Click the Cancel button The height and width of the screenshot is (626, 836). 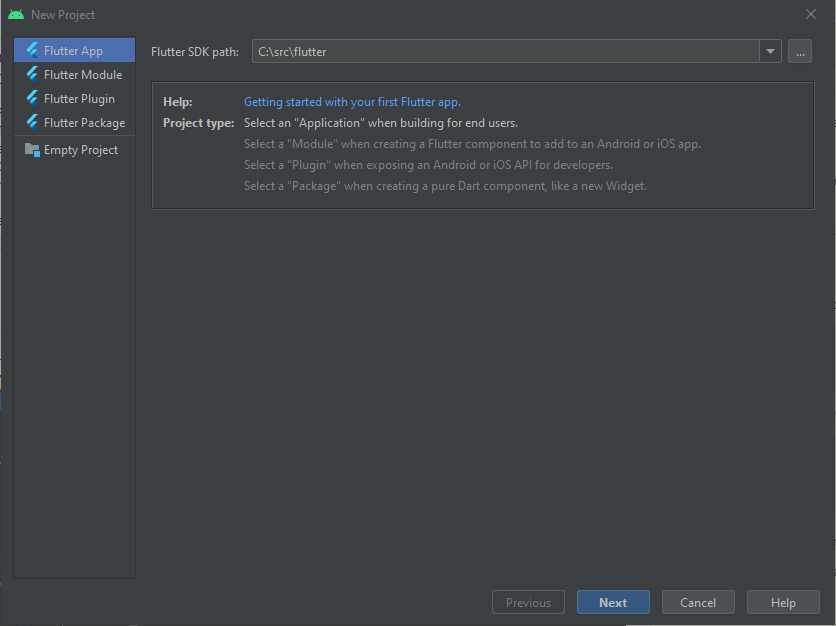(698, 602)
